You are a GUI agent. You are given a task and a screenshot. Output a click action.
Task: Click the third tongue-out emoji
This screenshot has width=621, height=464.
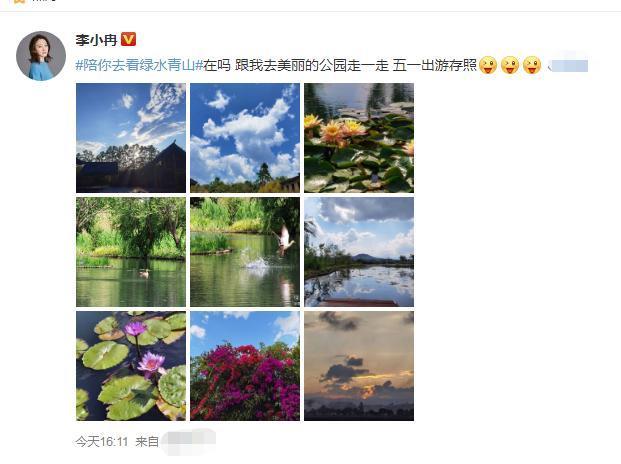pos(532,65)
